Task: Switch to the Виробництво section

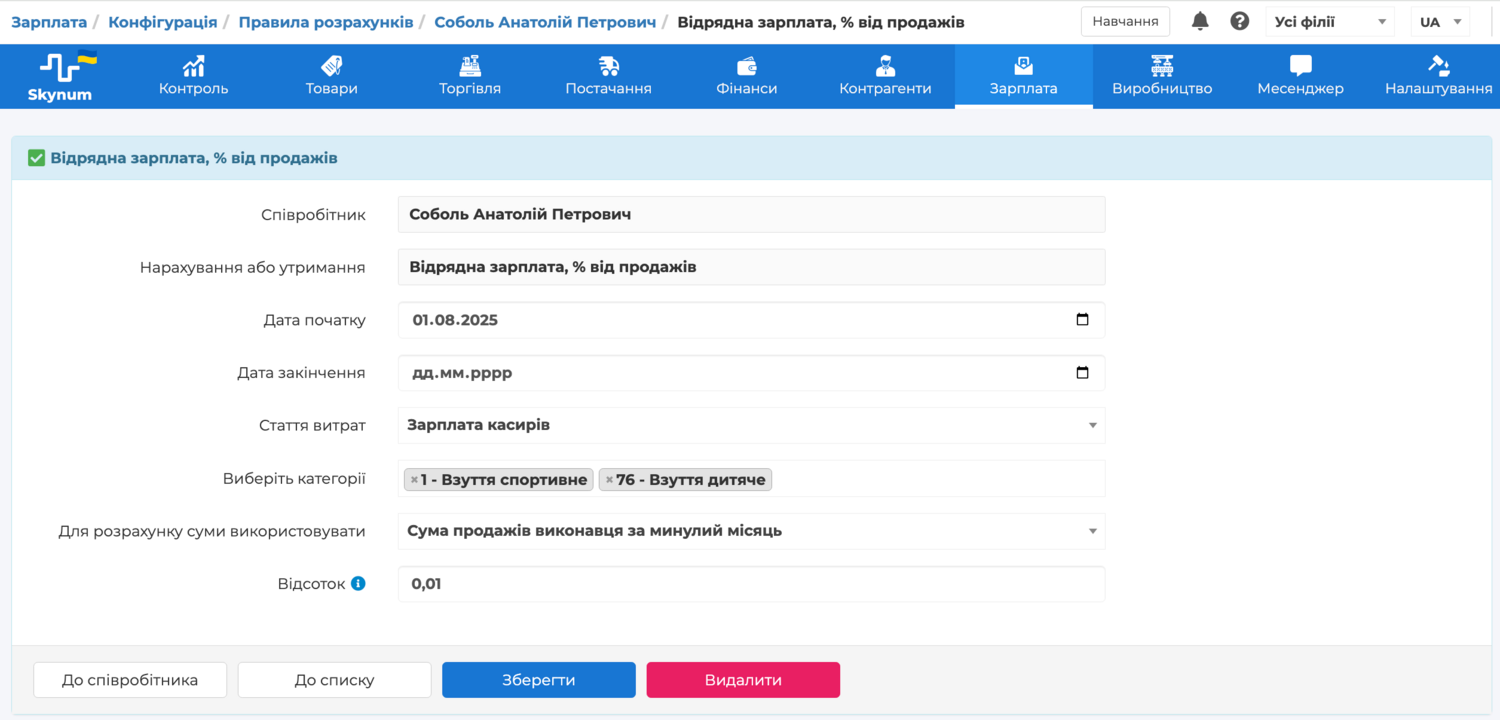Action: (x=1161, y=76)
